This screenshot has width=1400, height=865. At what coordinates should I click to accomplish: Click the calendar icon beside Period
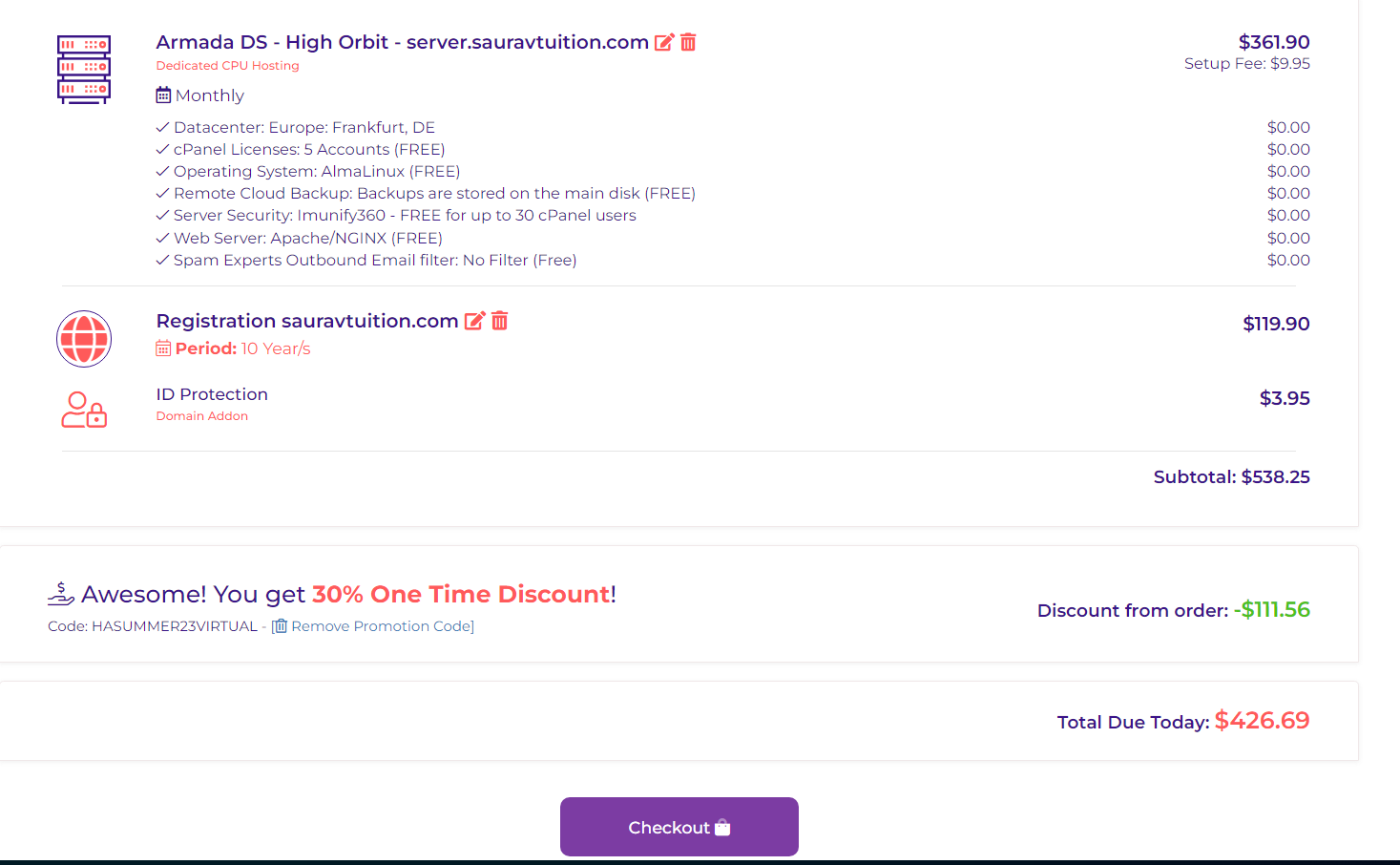163,348
